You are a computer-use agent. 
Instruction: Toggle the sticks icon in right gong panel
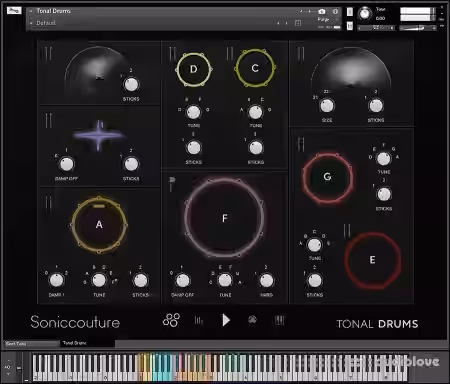click(301, 54)
